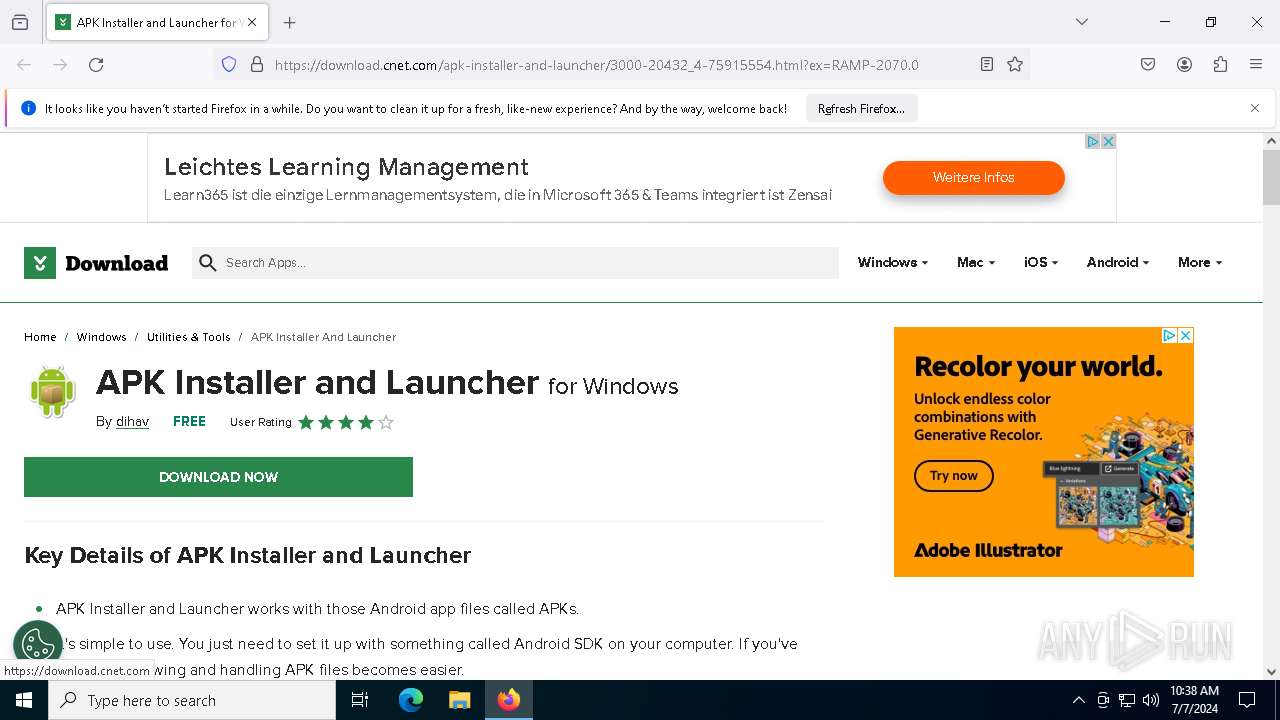Focus the Search Apps field
Viewport: 1280px width, 720px height.
click(515, 263)
